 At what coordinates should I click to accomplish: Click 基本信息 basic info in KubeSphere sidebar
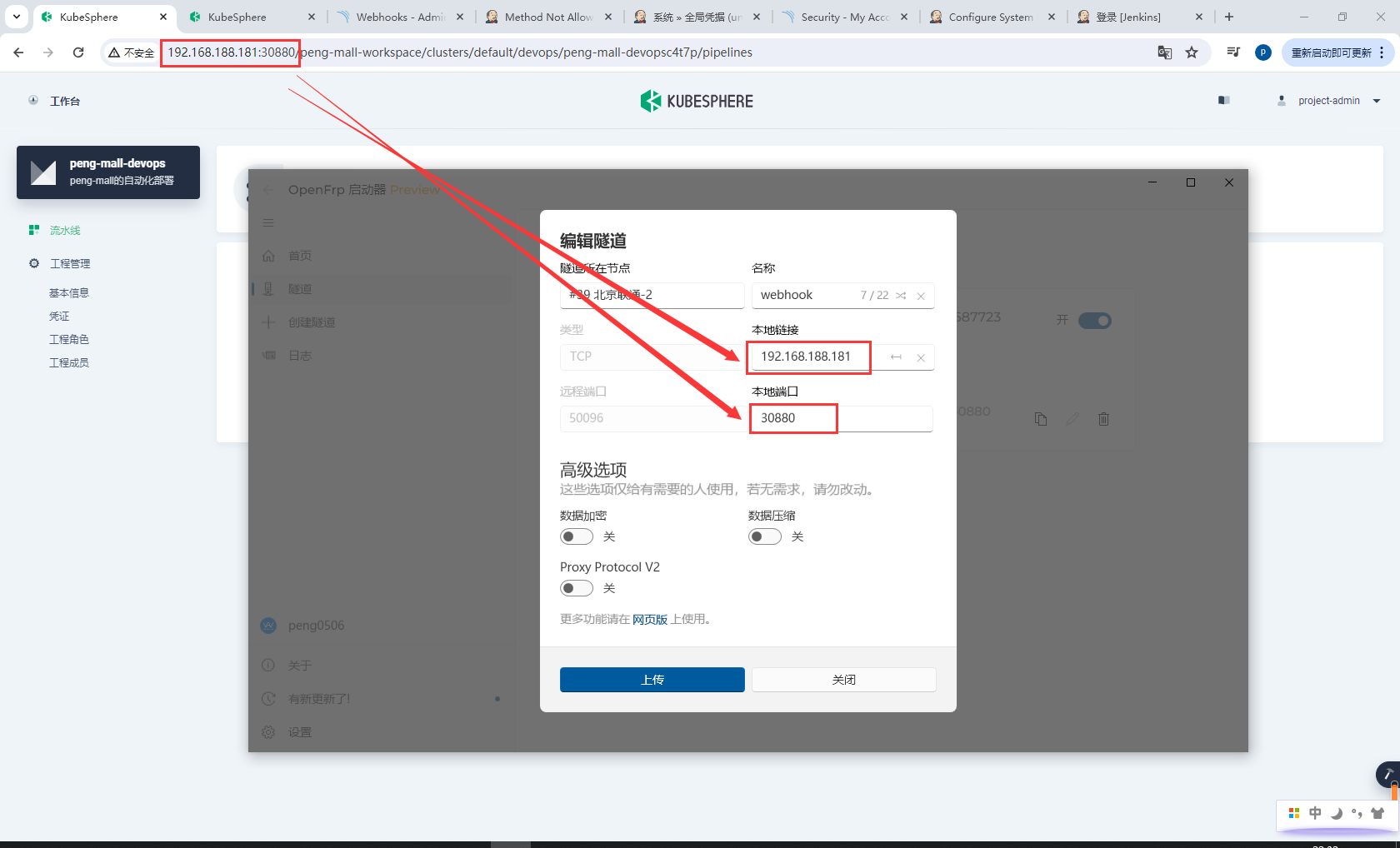click(x=69, y=293)
